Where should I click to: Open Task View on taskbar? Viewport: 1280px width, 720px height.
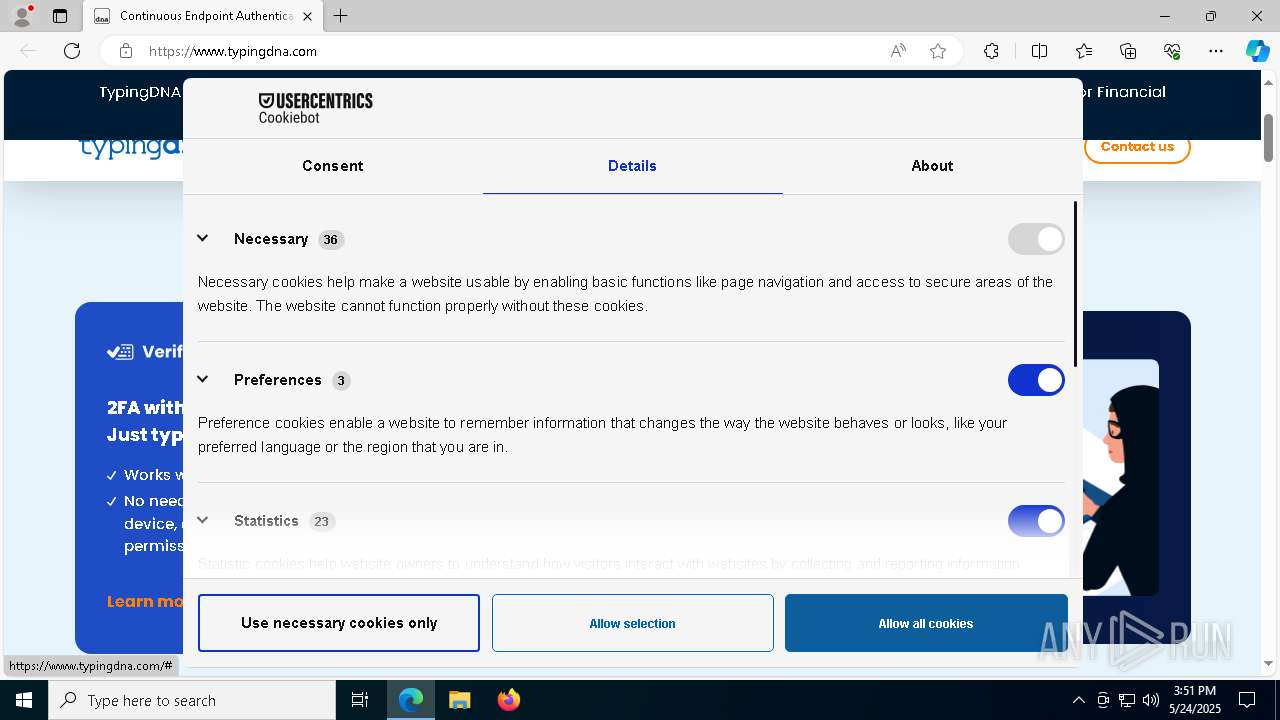click(360, 700)
